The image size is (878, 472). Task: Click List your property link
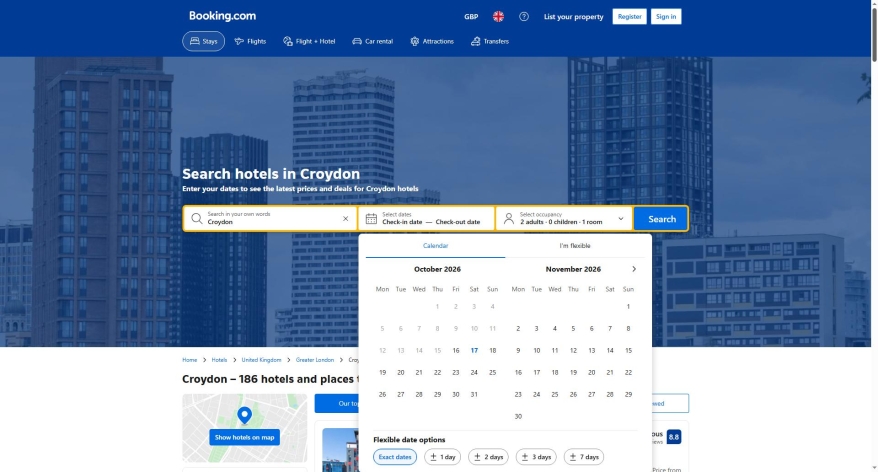click(573, 17)
